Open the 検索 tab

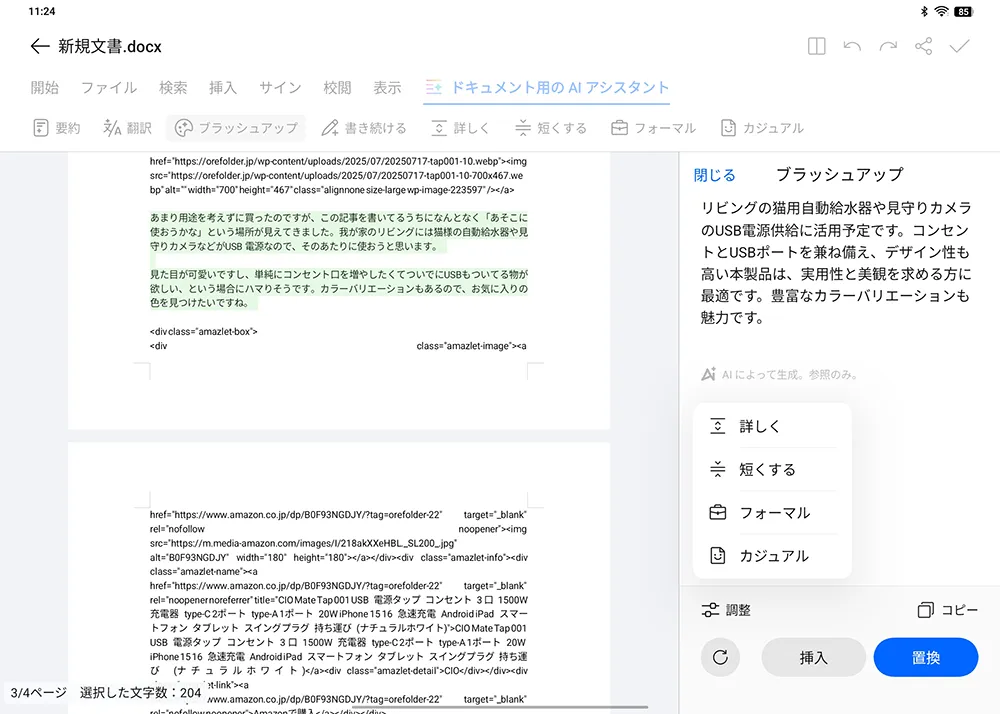tap(173, 87)
